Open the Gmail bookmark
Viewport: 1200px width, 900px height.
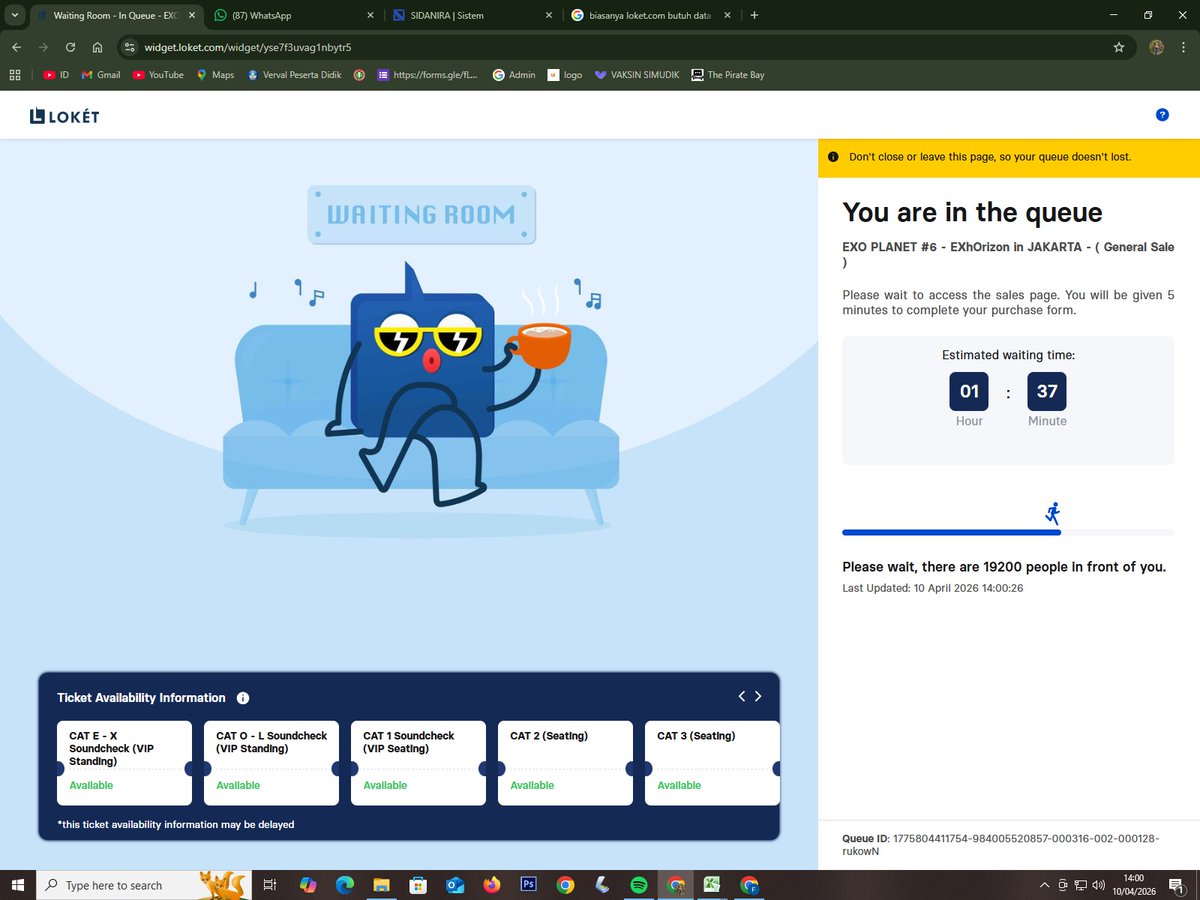(100, 74)
